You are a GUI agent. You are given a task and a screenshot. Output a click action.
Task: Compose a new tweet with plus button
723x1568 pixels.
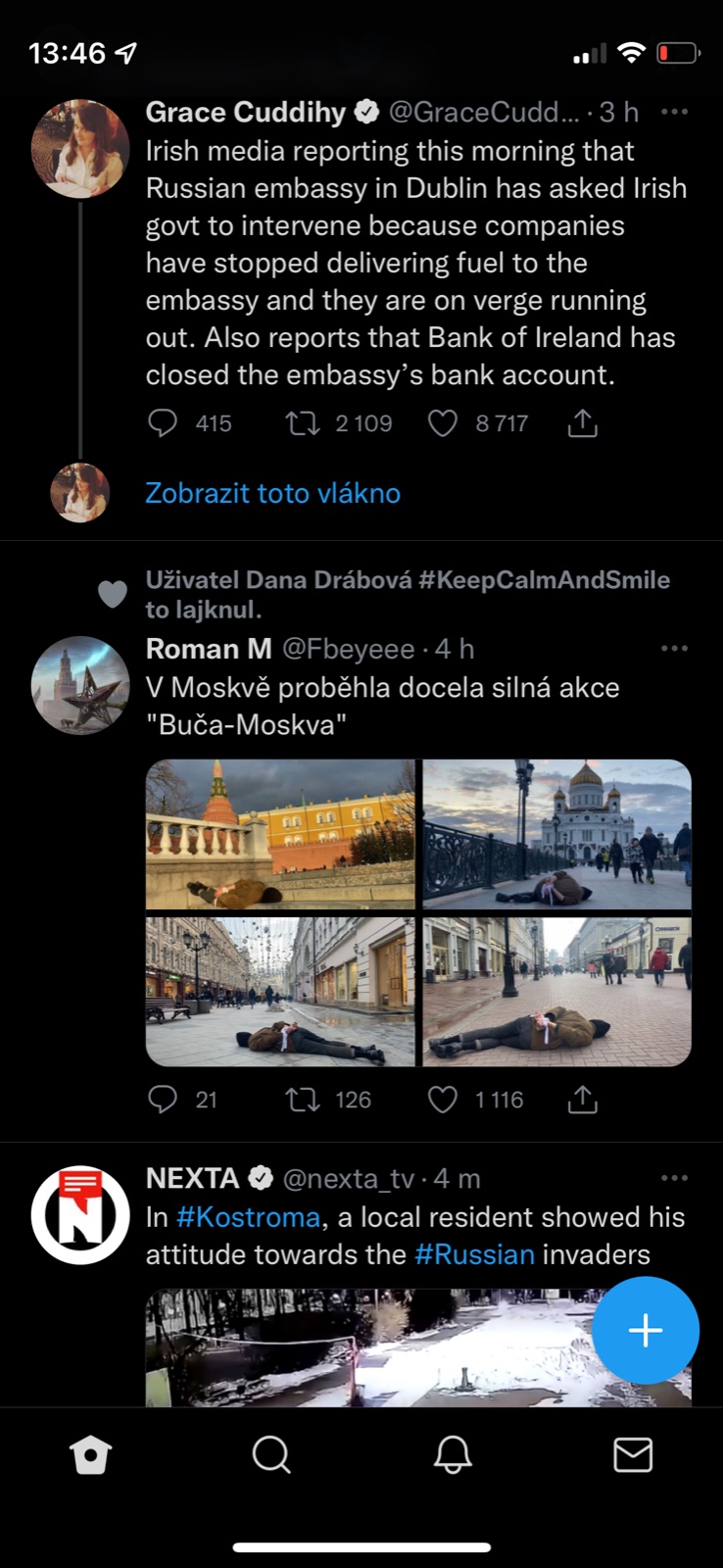pyautogui.click(x=646, y=1330)
